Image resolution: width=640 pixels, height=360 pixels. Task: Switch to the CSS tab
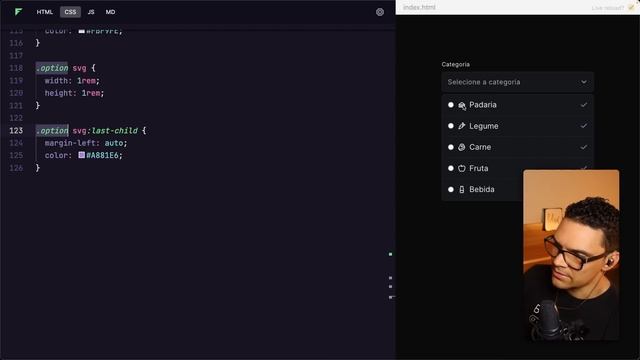pos(70,12)
